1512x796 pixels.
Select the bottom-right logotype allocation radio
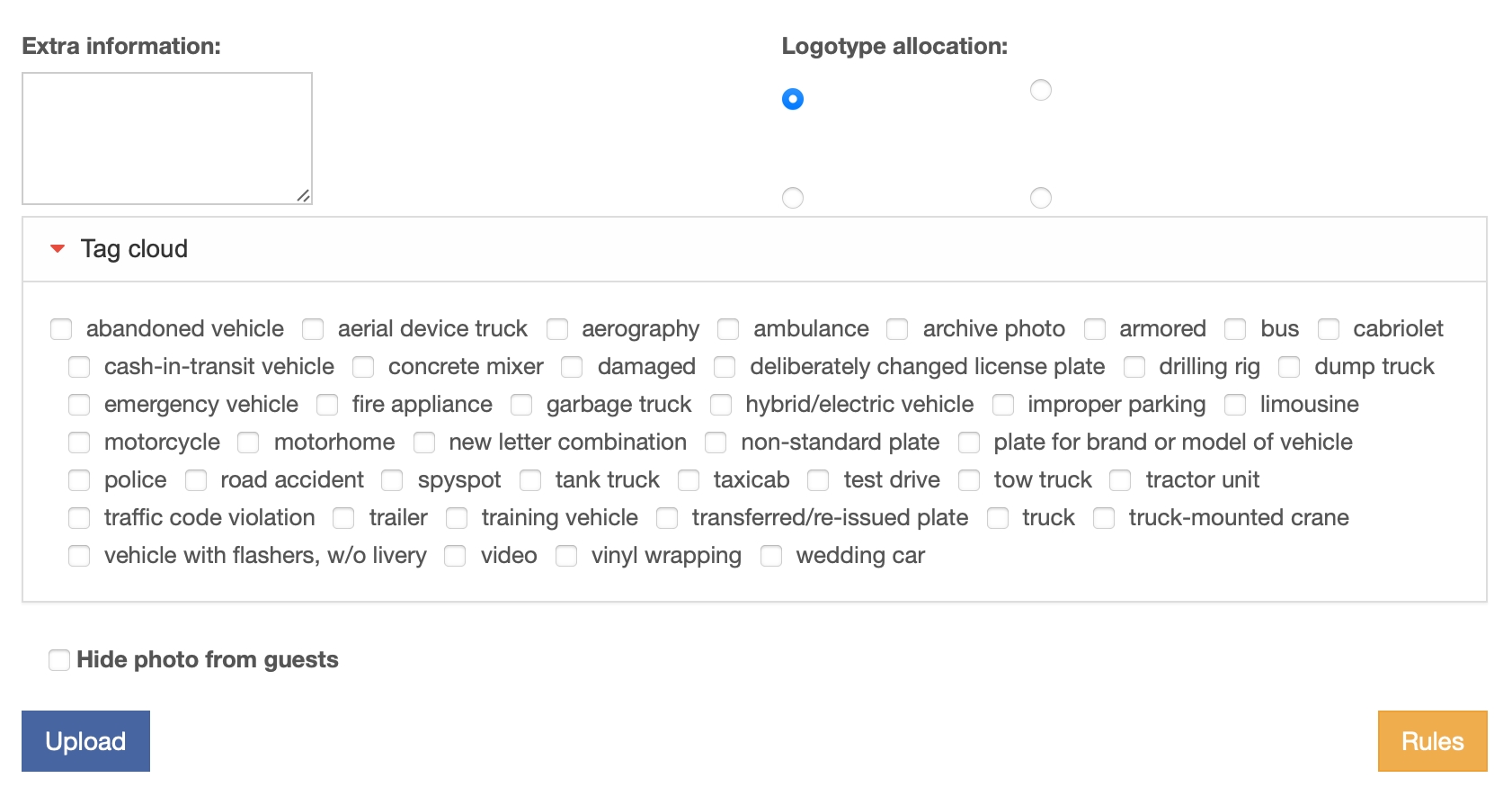(1041, 198)
